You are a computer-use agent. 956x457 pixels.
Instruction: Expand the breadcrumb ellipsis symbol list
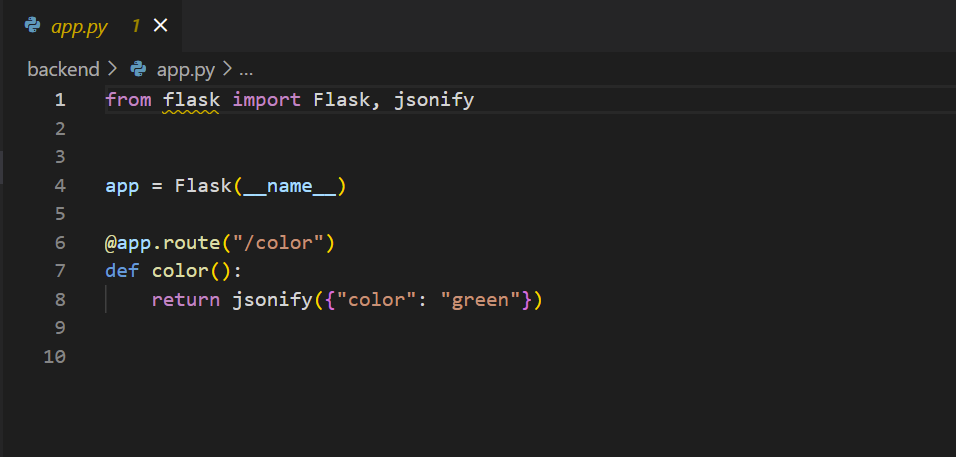(246, 70)
